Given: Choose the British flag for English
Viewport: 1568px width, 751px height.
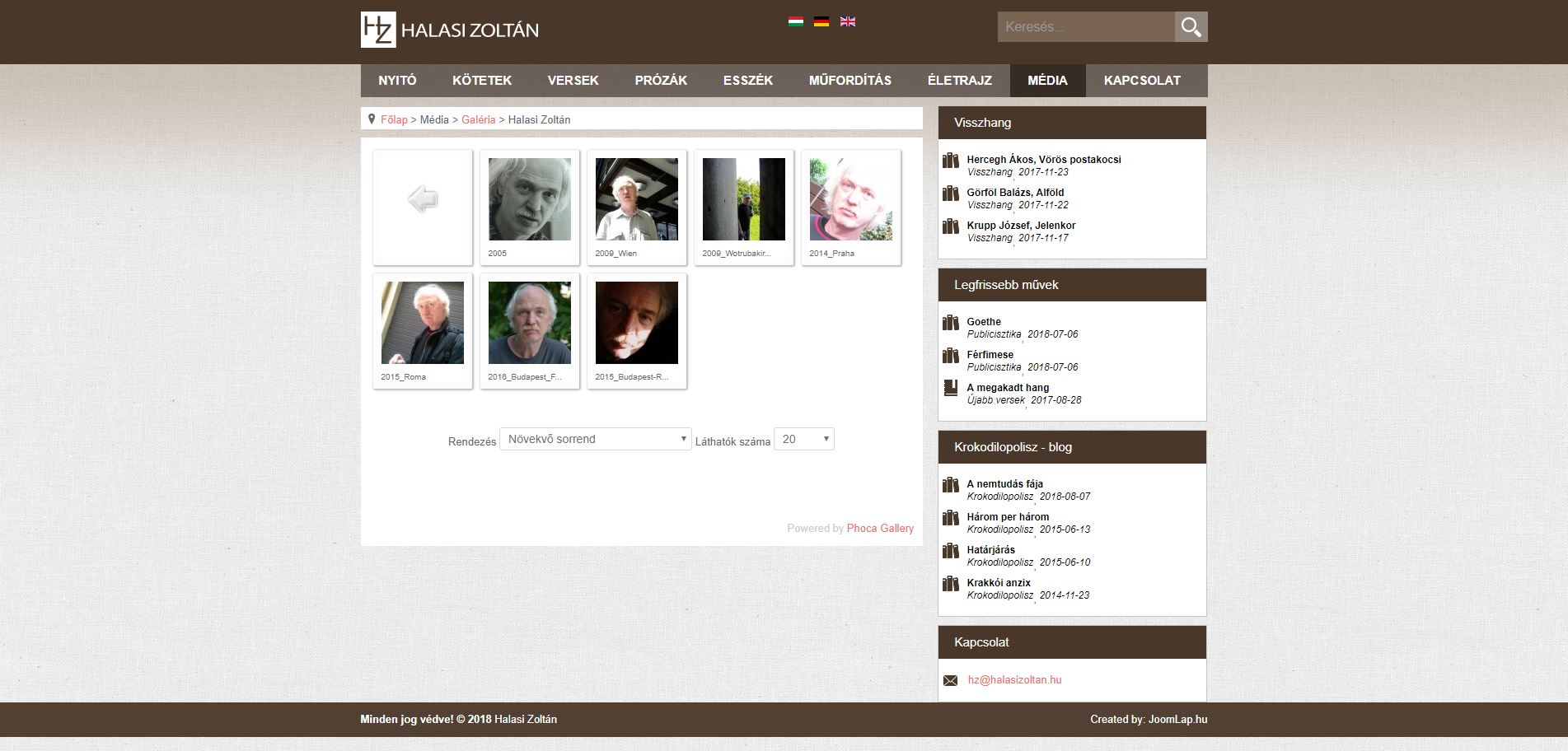Looking at the screenshot, I should (x=847, y=21).
